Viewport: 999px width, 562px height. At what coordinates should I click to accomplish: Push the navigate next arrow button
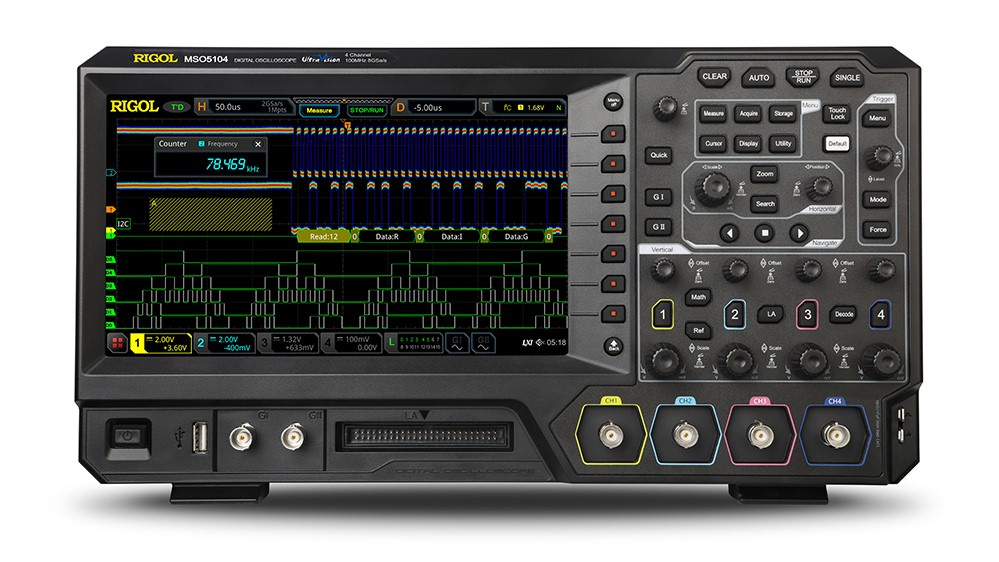[x=800, y=233]
